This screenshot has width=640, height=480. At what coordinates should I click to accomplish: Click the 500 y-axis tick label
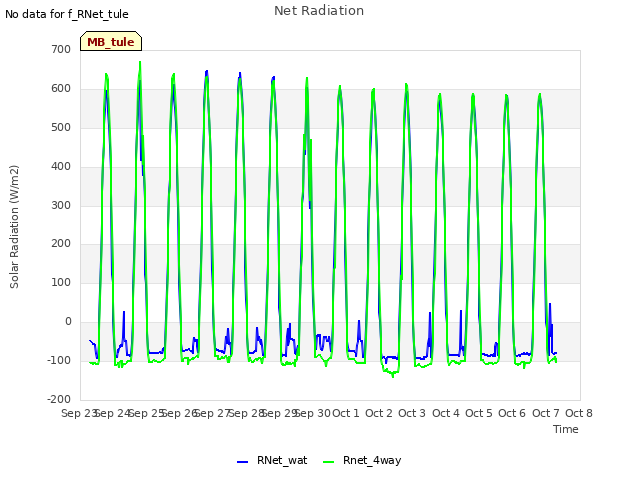click(61, 128)
